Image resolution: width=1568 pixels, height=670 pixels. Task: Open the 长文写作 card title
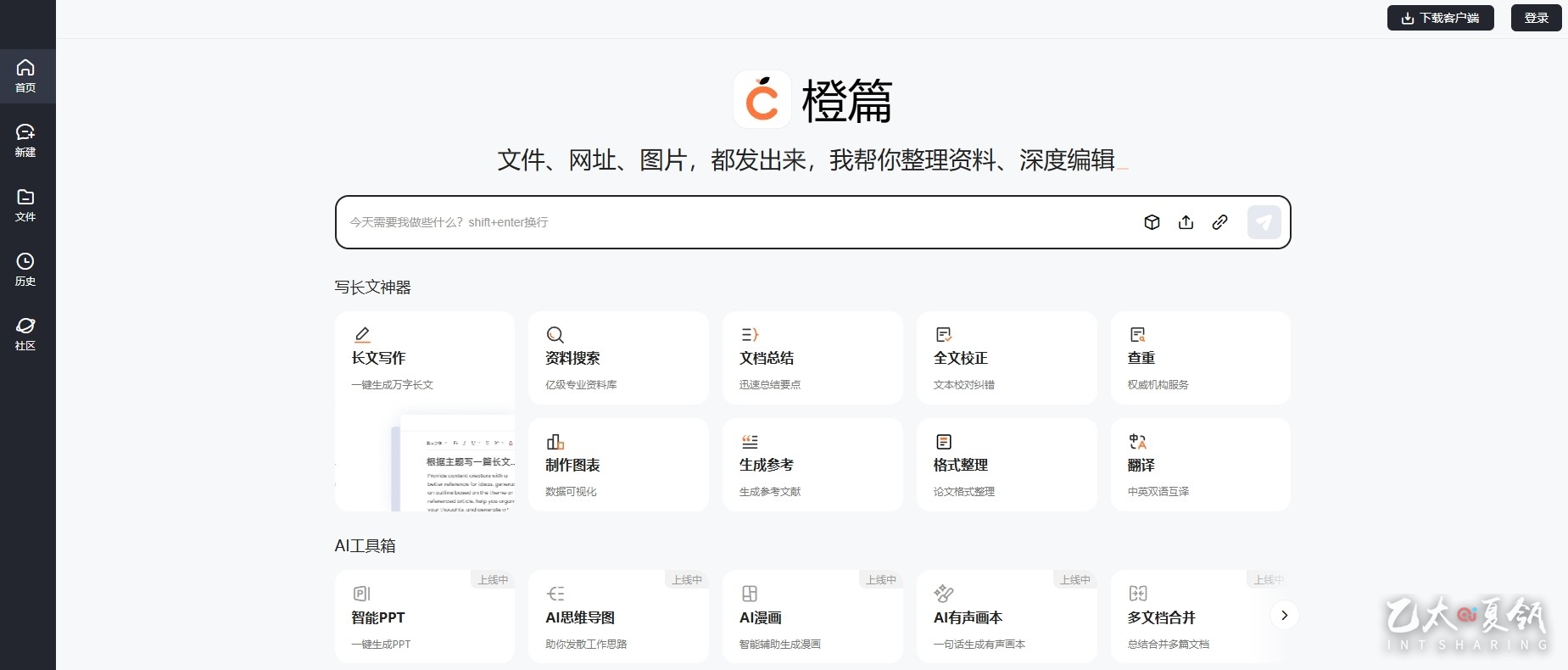(x=378, y=358)
